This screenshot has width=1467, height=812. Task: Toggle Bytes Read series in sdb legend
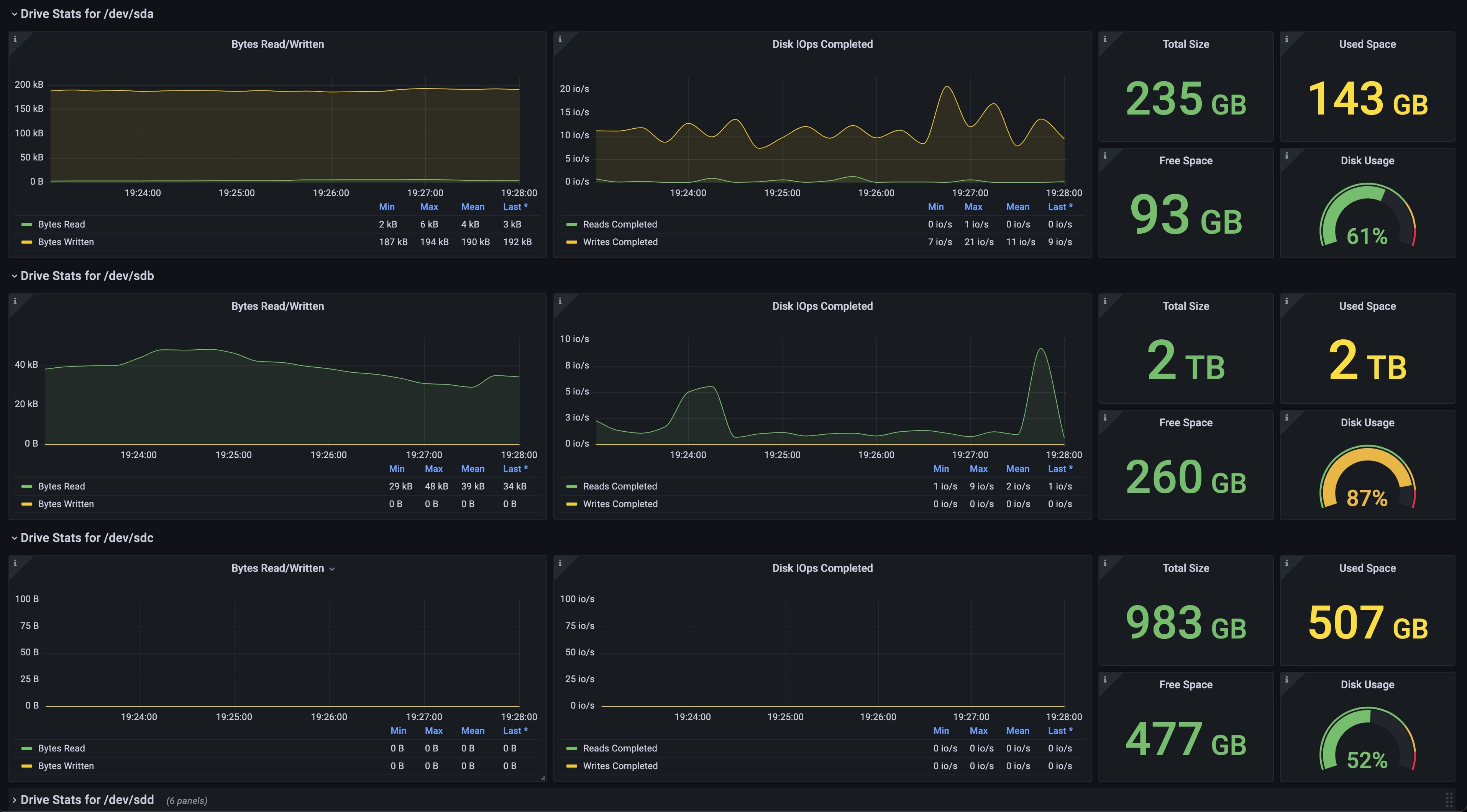pos(61,486)
